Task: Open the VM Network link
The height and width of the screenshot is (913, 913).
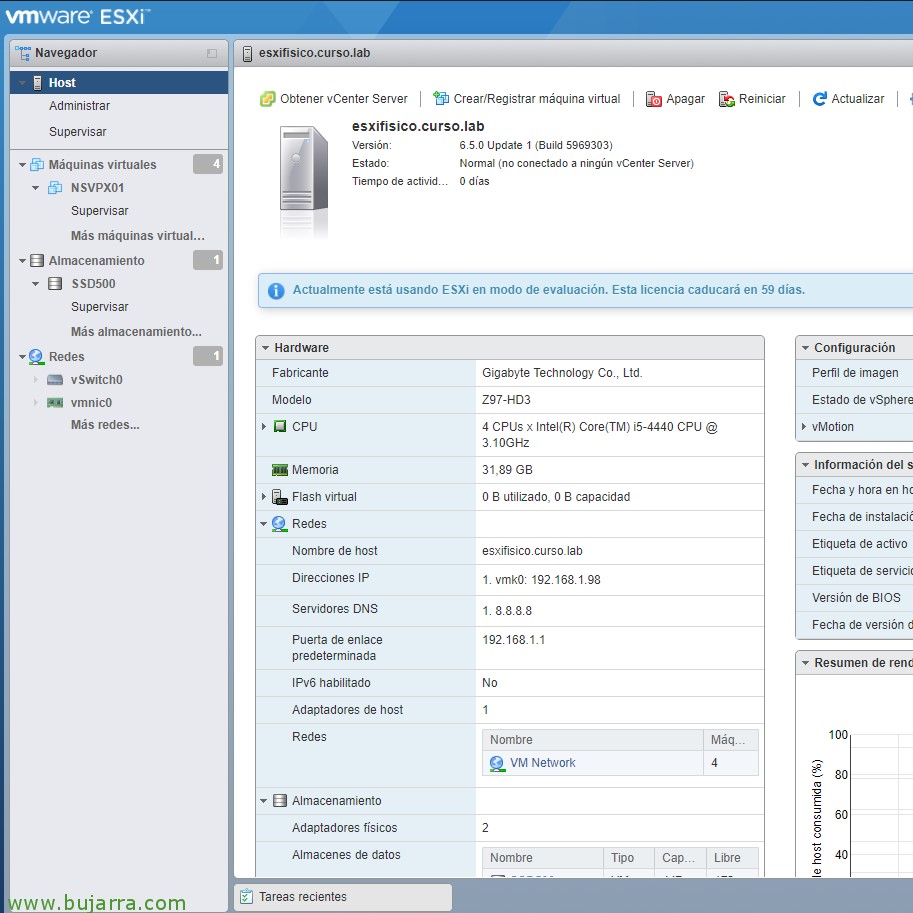Action: (543, 763)
